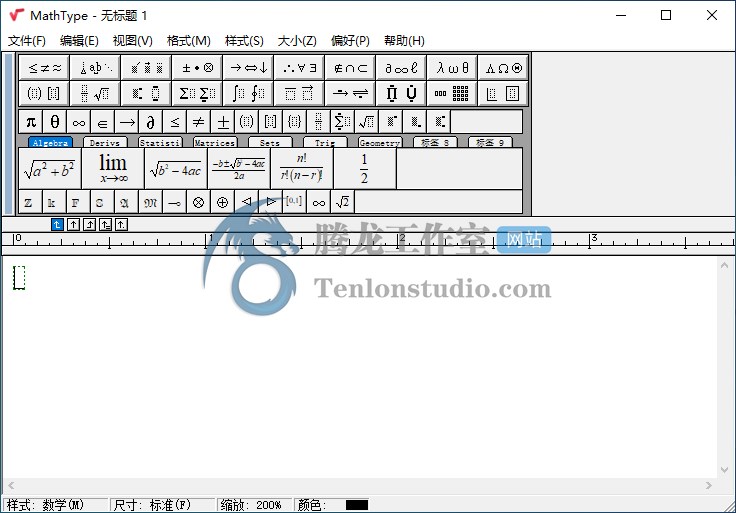Switch to the Statistics tab
The image size is (736, 513).
pyautogui.click(x=160, y=142)
